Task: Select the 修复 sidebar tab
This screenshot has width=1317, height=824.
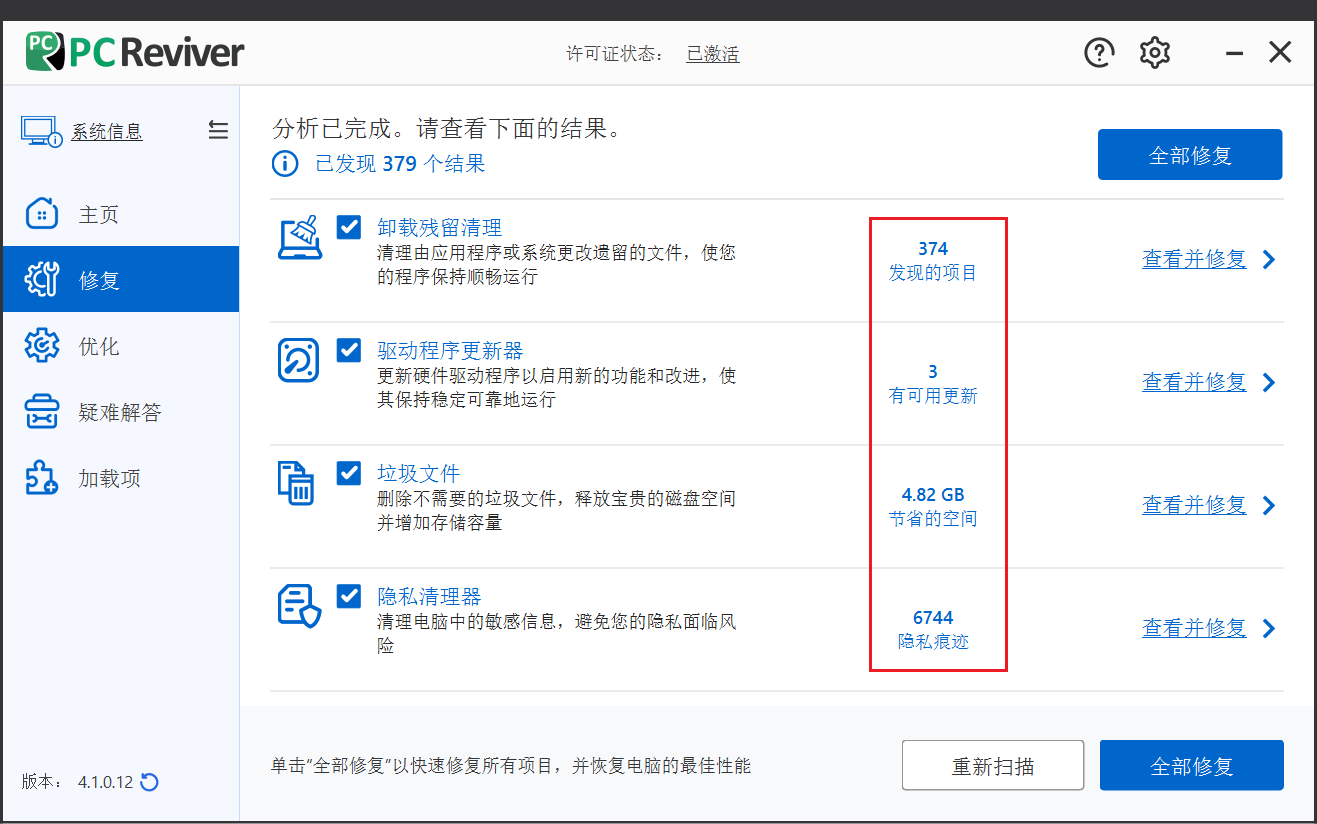Action: pyautogui.click(x=120, y=279)
